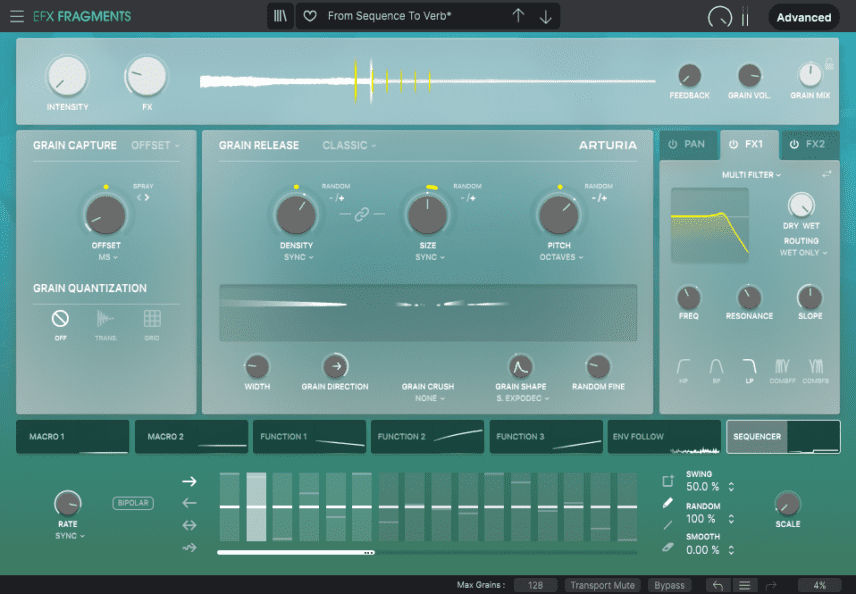
Task: Click the Grain Shape curve icon
Action: (521, 366)
